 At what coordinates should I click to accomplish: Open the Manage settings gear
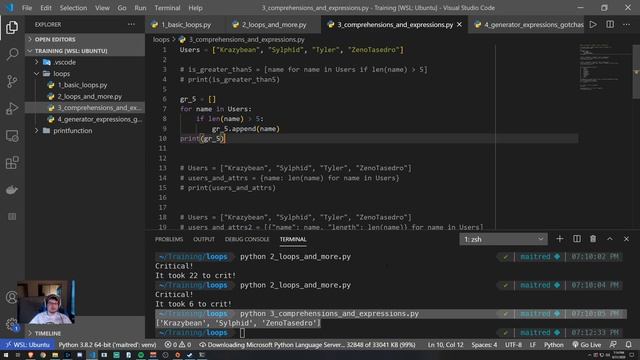tap(12, 325)
